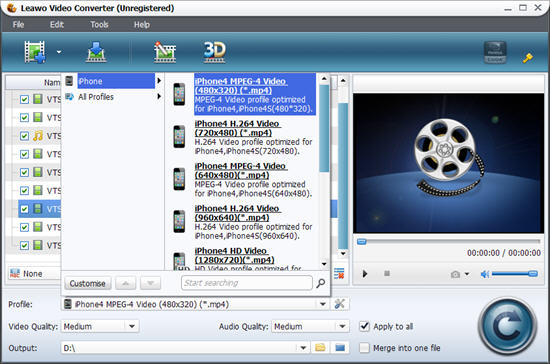550x364 pixels.
Task: Uncheck the fourth VTS file checkbox
Action: pyautogui.click(x=24, y=154)
